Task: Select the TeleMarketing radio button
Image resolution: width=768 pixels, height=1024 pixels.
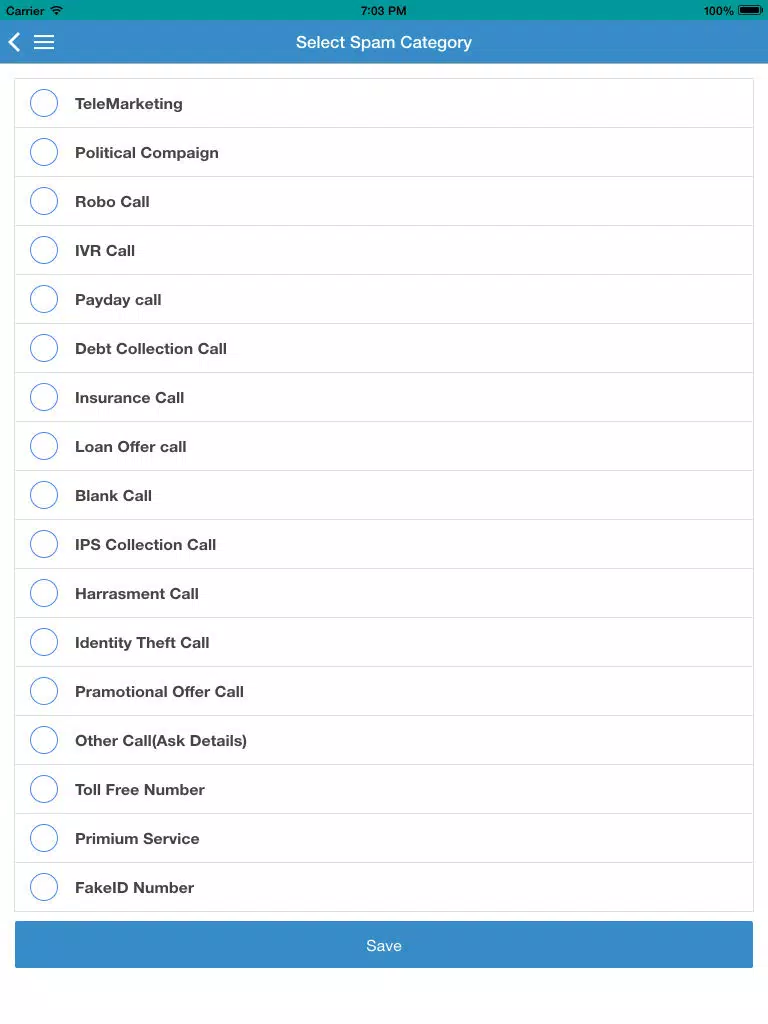Action: (44, 103)
